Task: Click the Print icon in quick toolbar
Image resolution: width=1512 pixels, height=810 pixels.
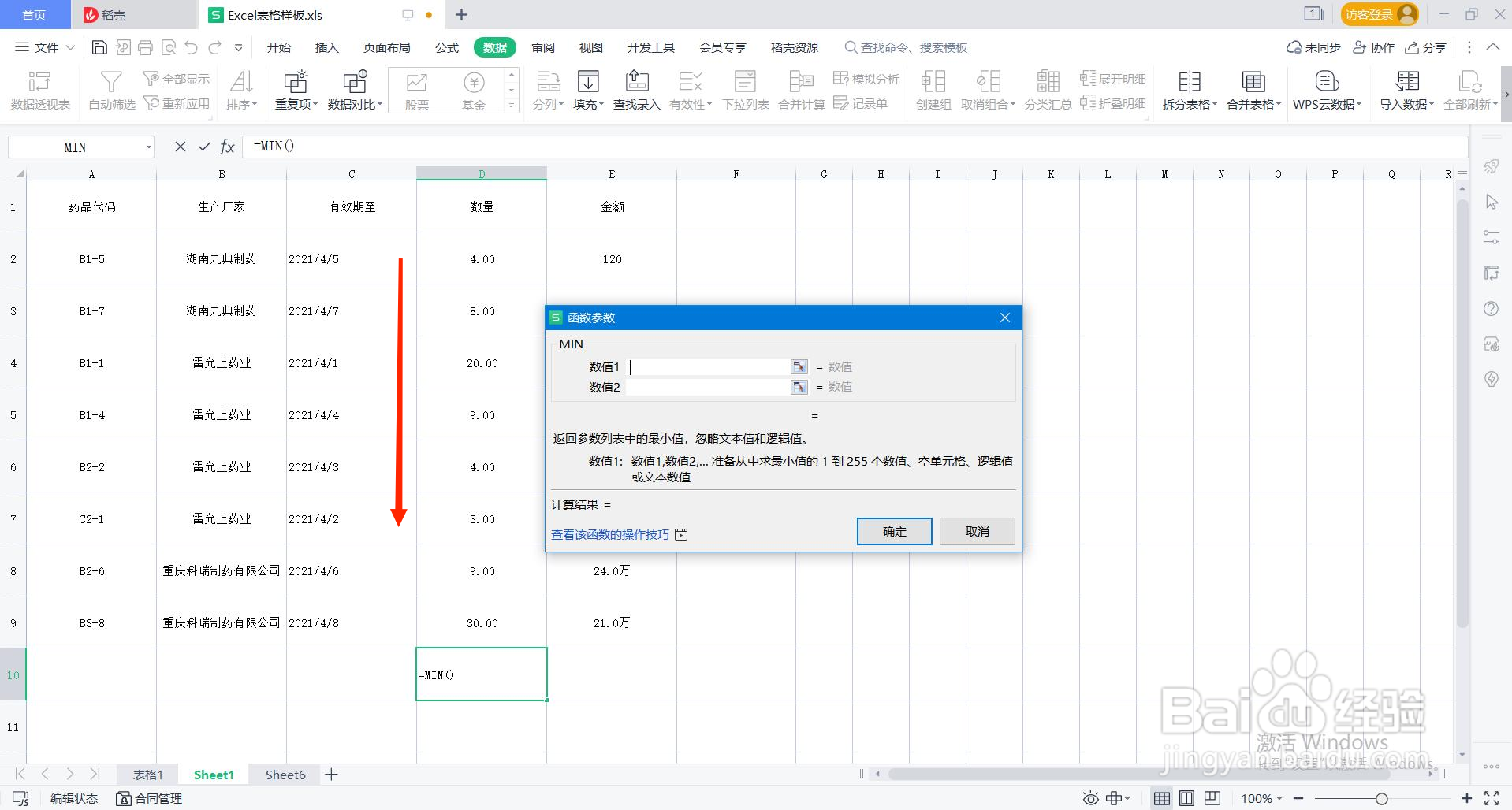Action: (x=145, y=47)
